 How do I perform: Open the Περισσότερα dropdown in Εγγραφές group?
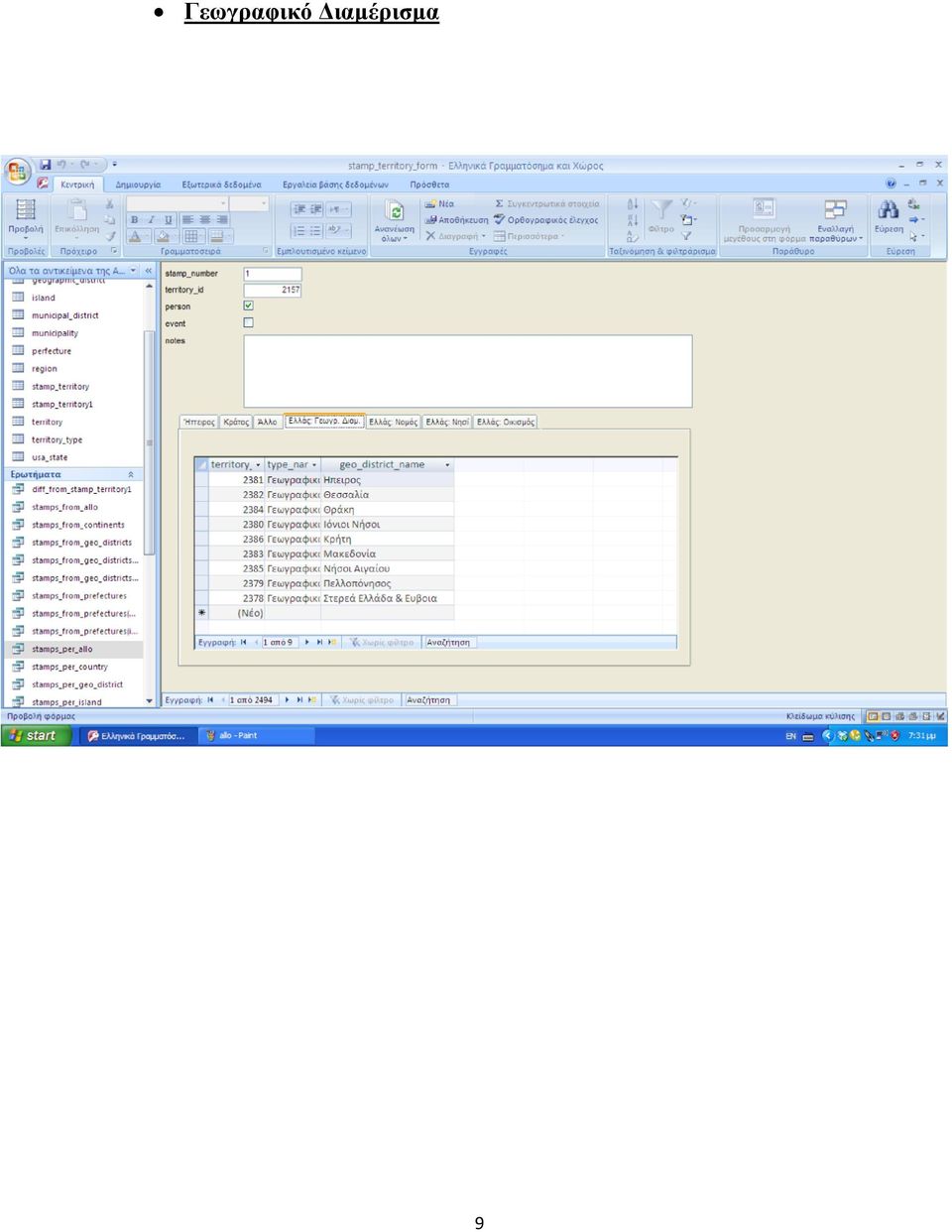[x=530, y=236]
